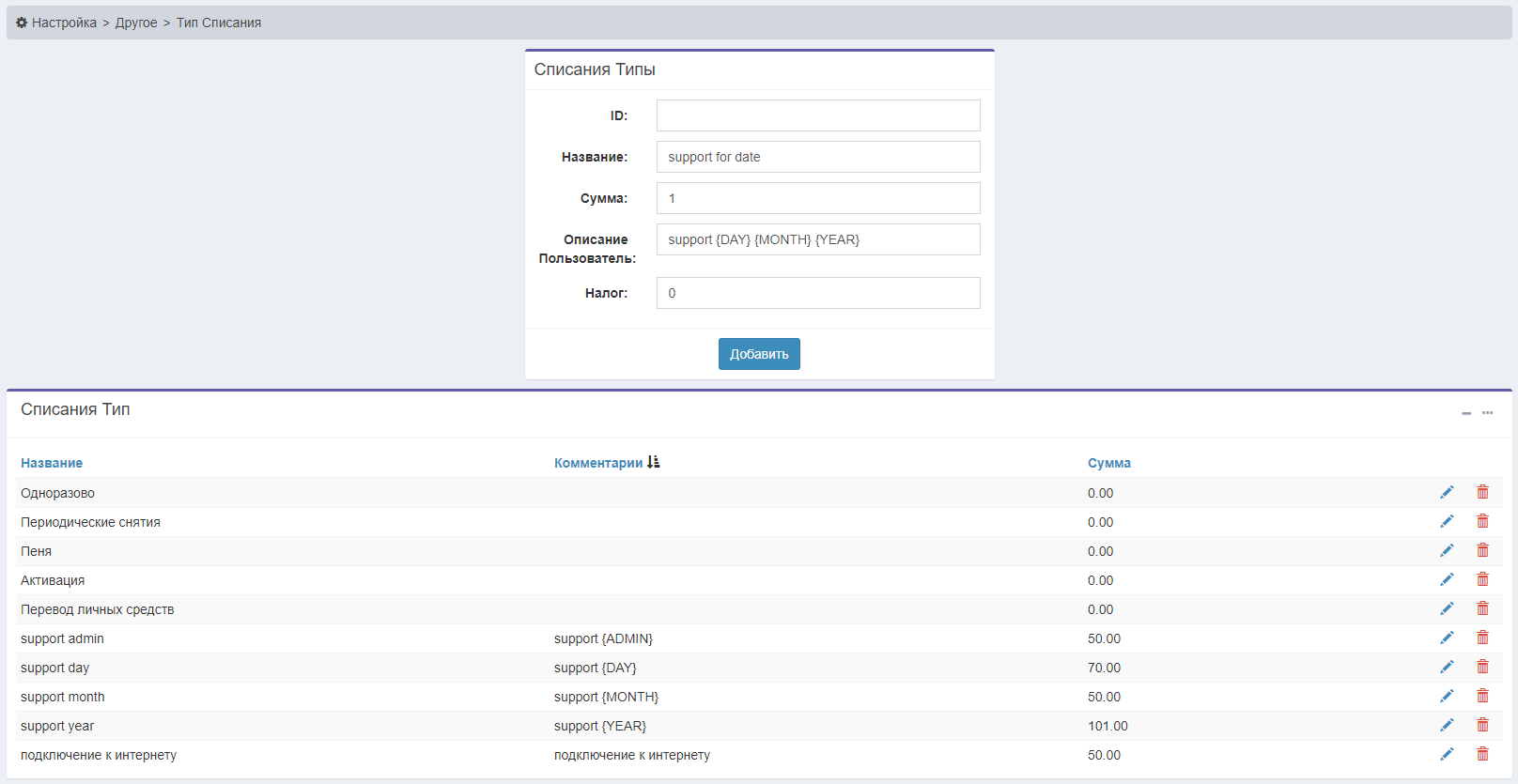Image resolution: width=1518 pixels, height=784 pixels.
Task: Edit the 'support admin' fee type
Action: (x=1447, y=638)
